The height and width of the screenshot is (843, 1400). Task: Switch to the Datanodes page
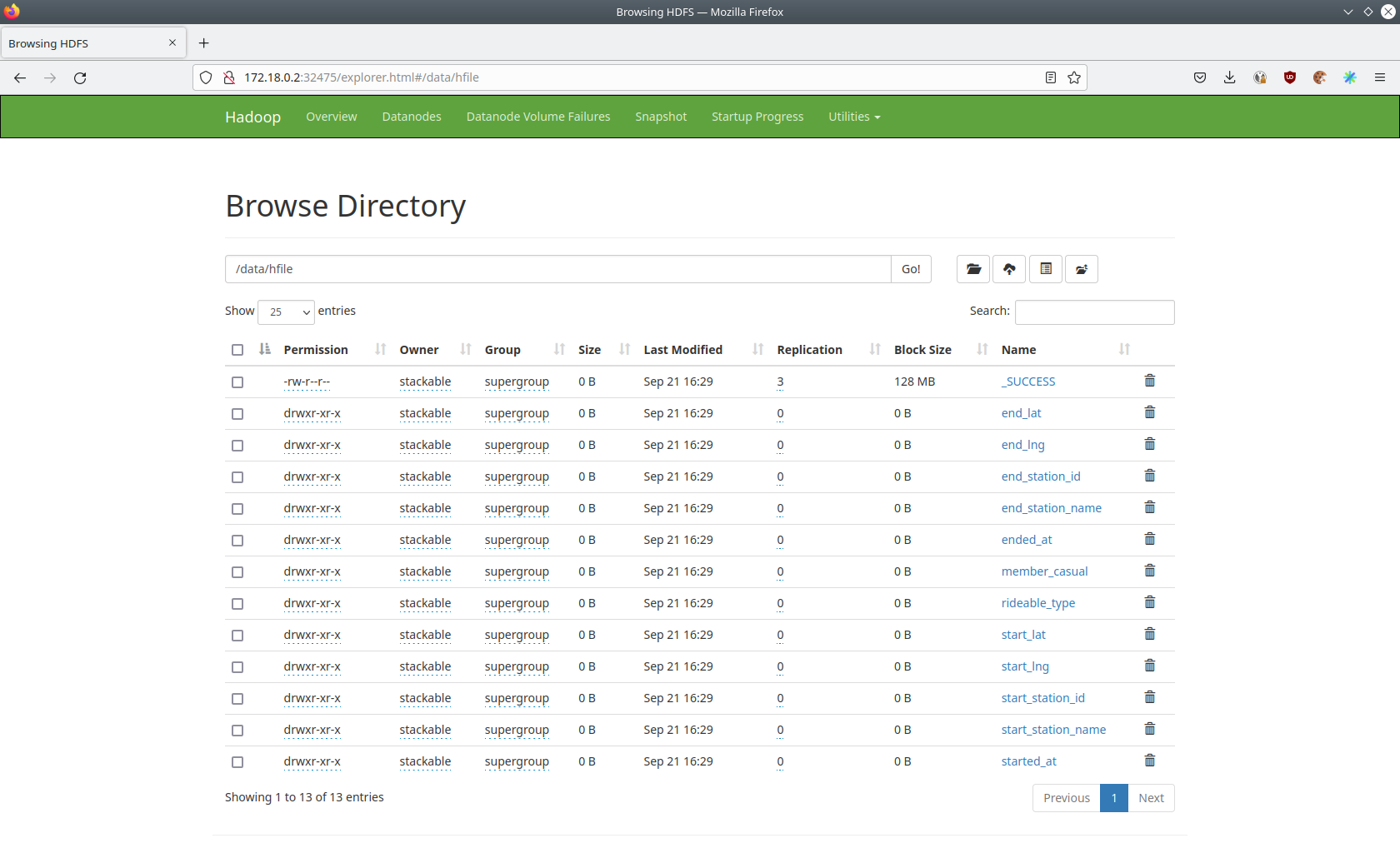[411, 117]
